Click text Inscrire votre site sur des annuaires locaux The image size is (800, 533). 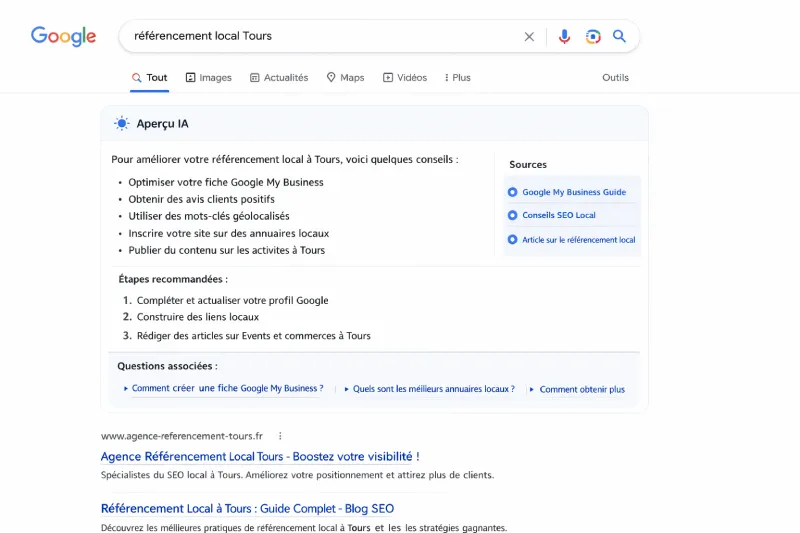pyautogui.click(x=229, y=233)
